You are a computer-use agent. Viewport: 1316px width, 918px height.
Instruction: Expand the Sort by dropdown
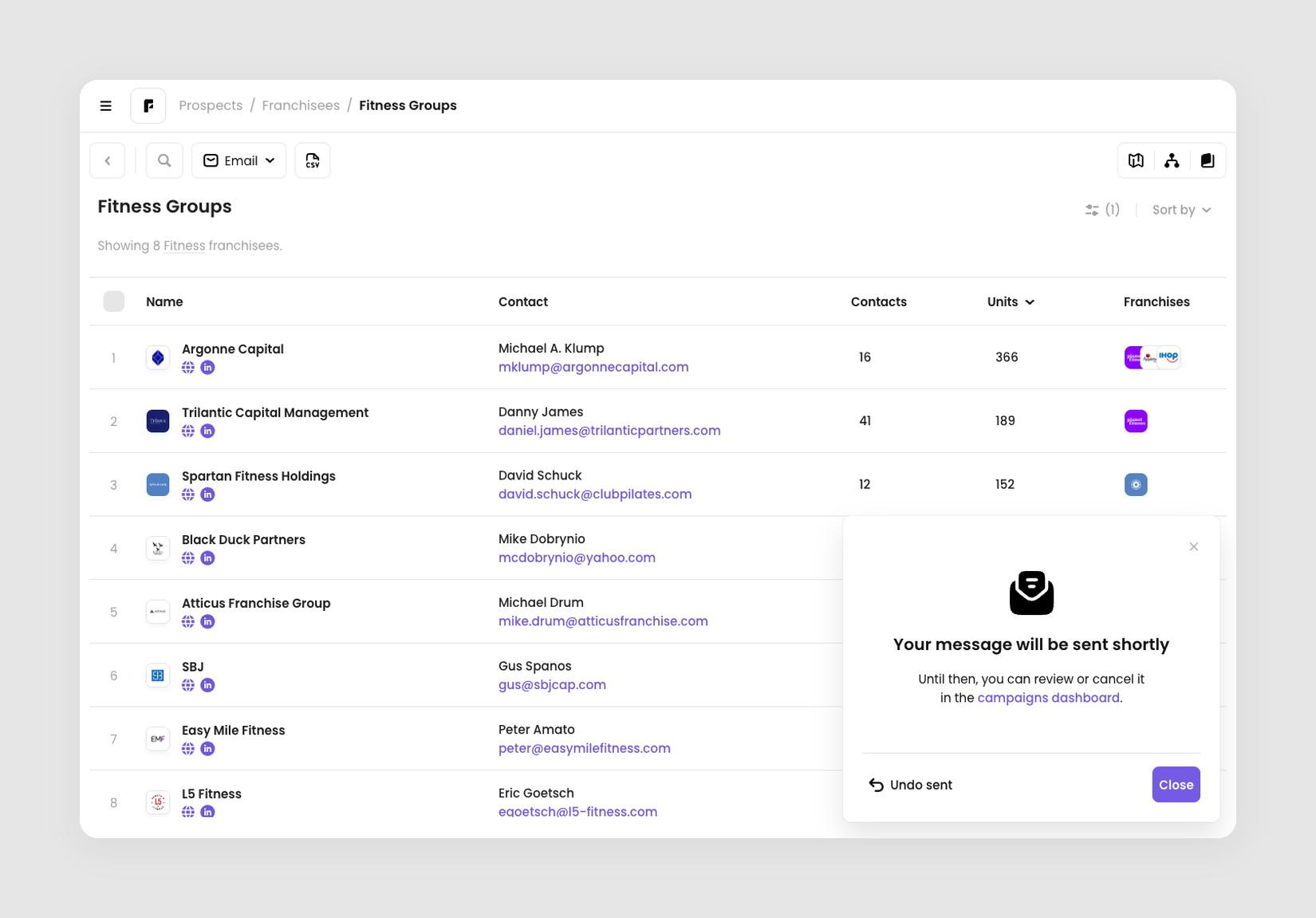pyautogui.click(x=1182, y=210)
